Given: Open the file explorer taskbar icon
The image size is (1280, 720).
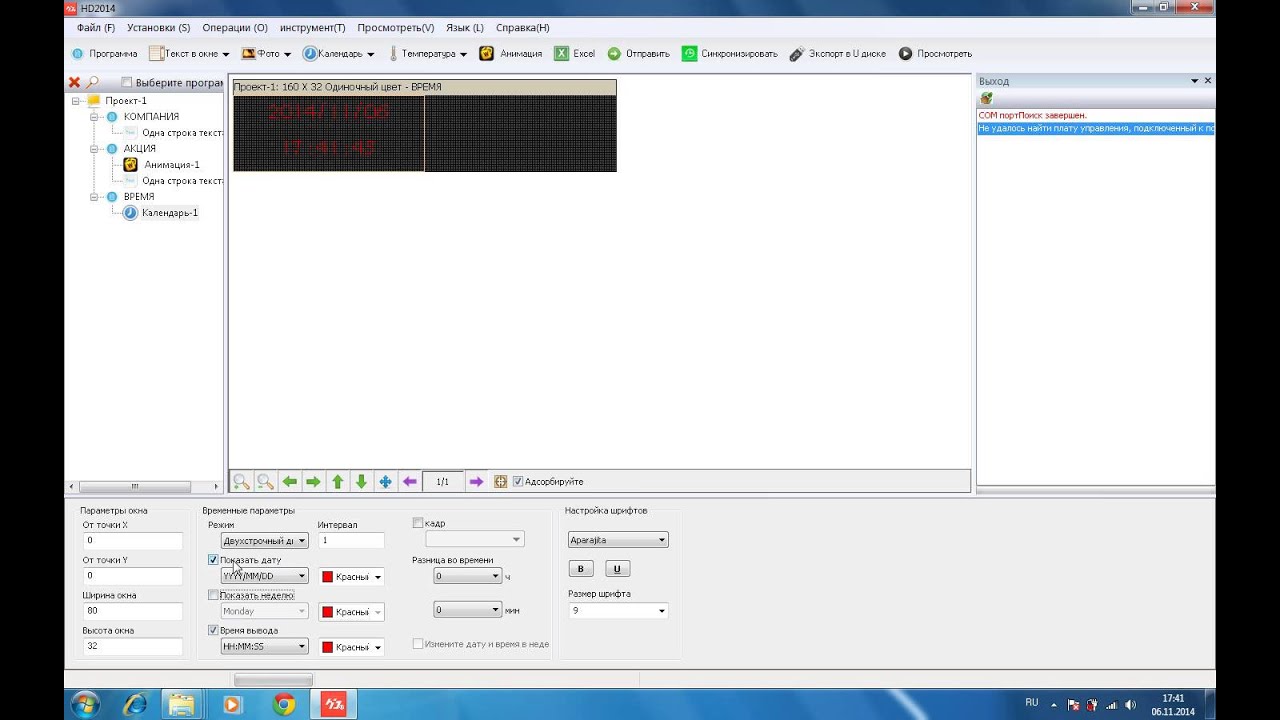Looking at the screenshot, I should coord(181,705).
